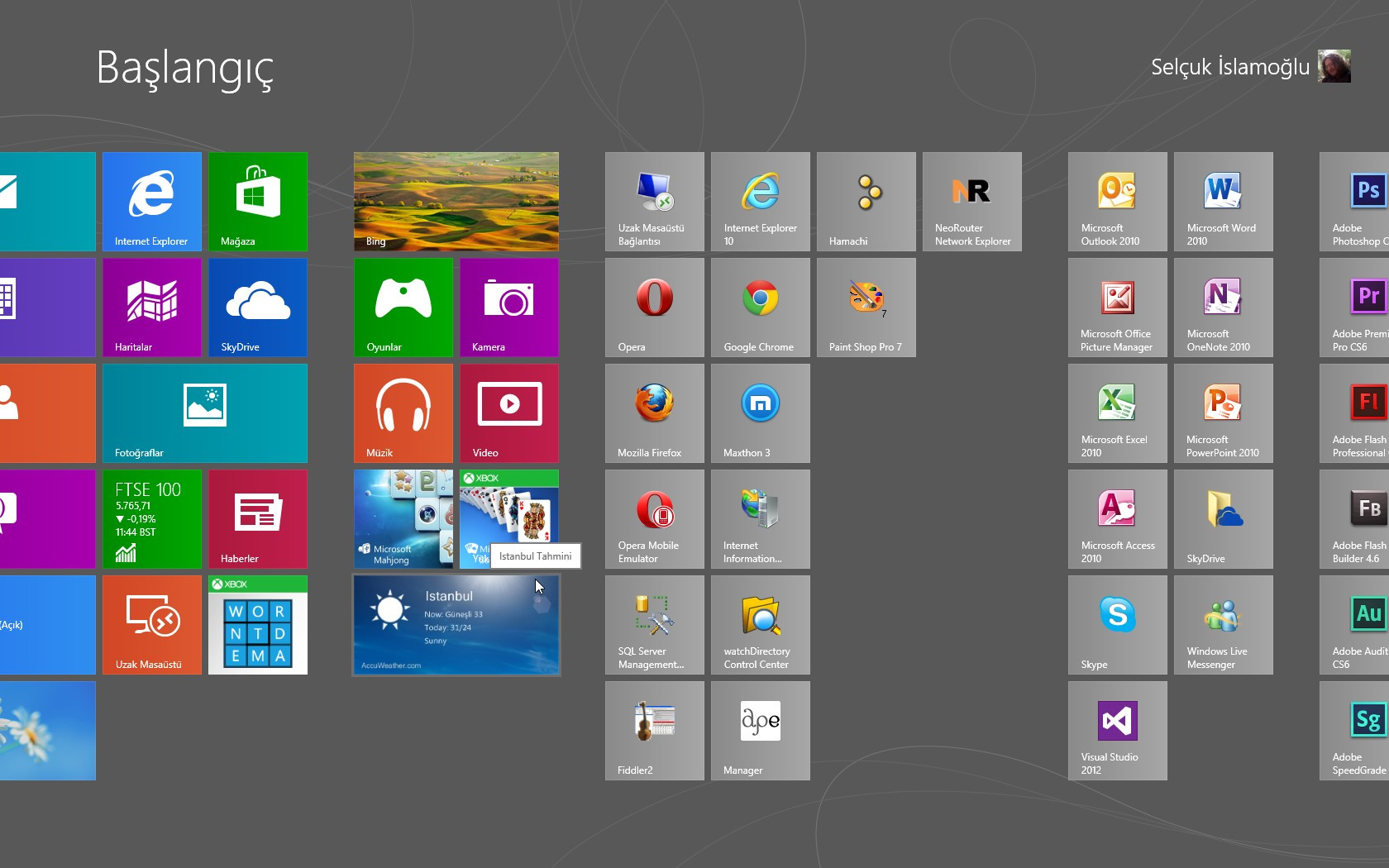
Task: Launch Visual Studio 2012
Action: point(1118,731)
